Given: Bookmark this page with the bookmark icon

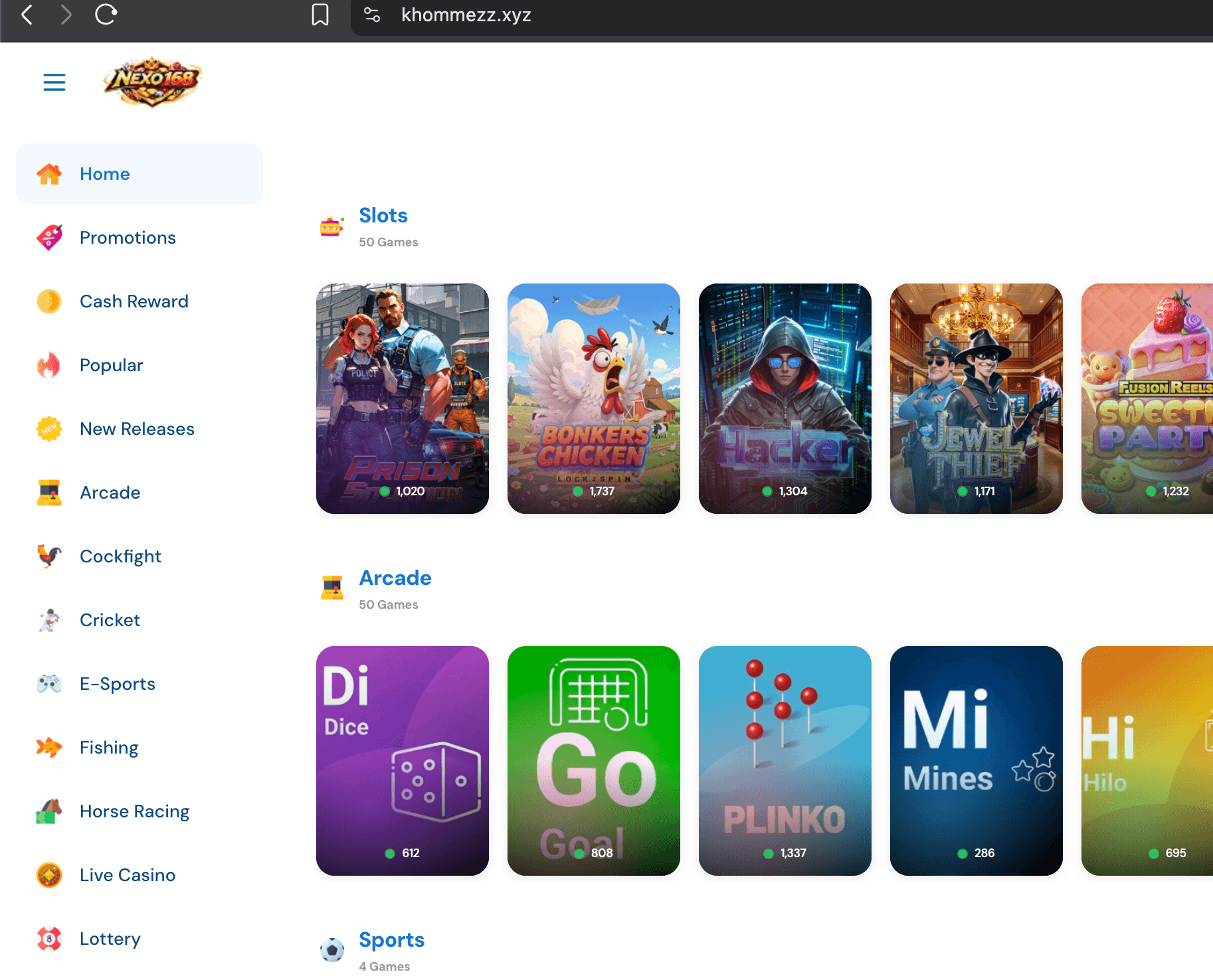Looking at the screenshot, I should point(320,15).
